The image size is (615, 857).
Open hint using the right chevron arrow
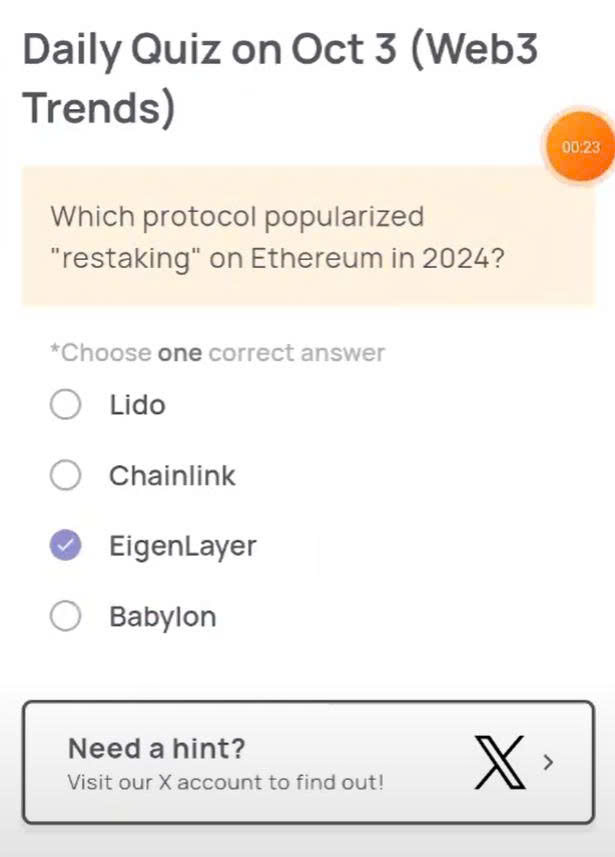coord(547,762)
